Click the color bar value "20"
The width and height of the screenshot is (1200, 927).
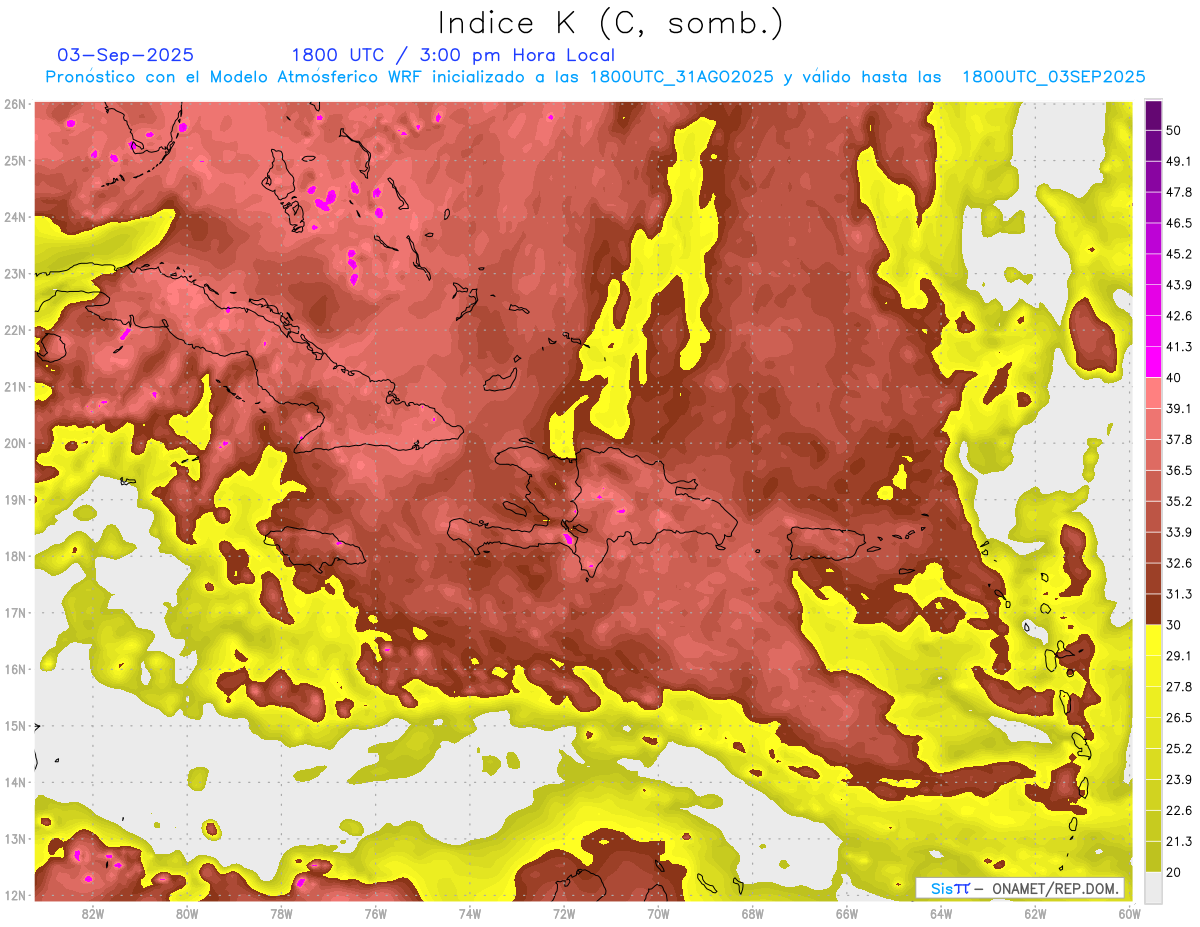(x=1173, y=872)
